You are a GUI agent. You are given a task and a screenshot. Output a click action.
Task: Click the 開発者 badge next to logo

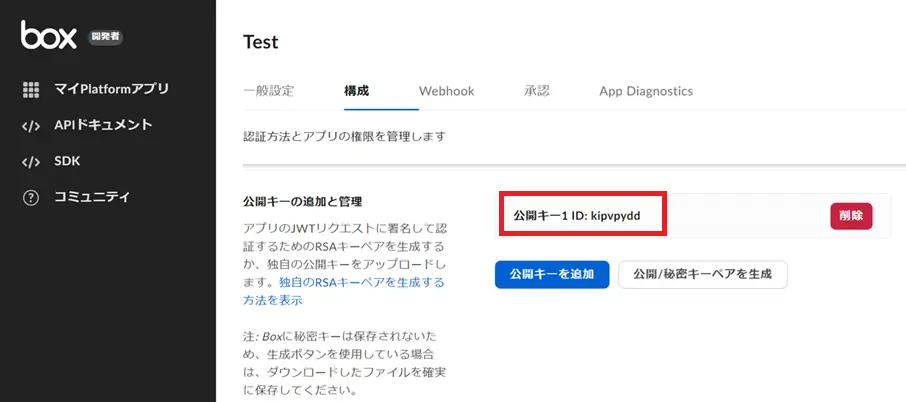click(x=105, y=38)
